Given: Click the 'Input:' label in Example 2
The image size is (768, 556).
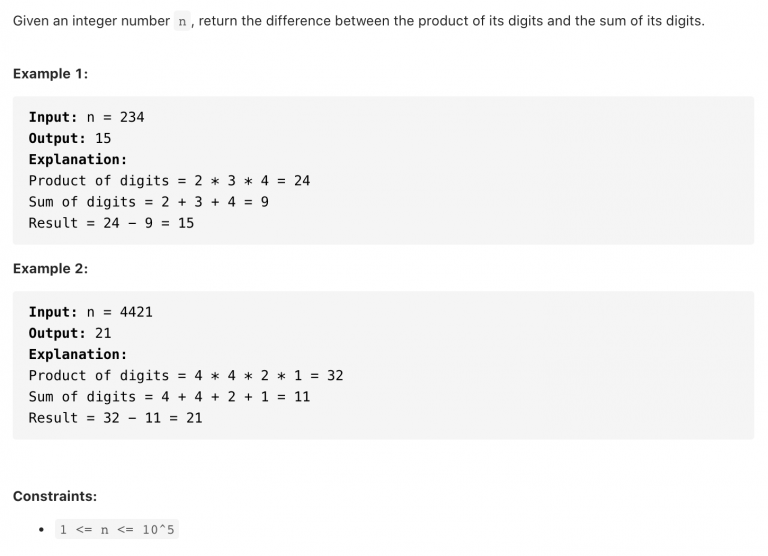Looking at the screenshot, I should tap(53, 312).
